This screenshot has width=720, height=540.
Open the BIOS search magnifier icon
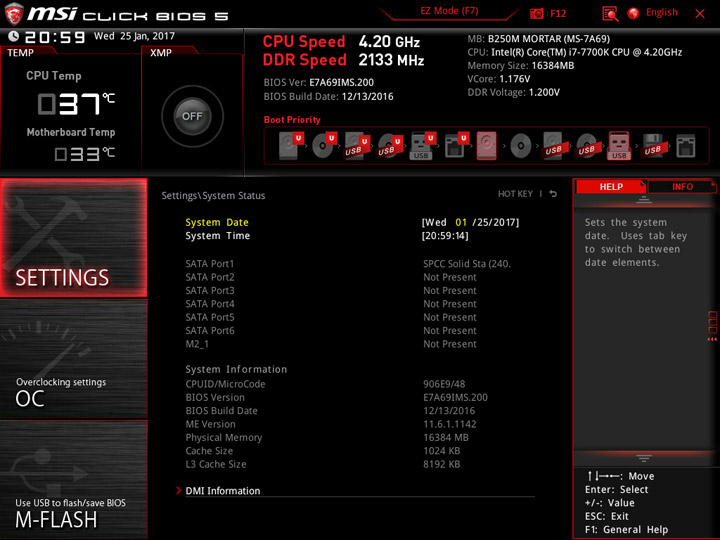pyautogui.click(x=610, y=14)
